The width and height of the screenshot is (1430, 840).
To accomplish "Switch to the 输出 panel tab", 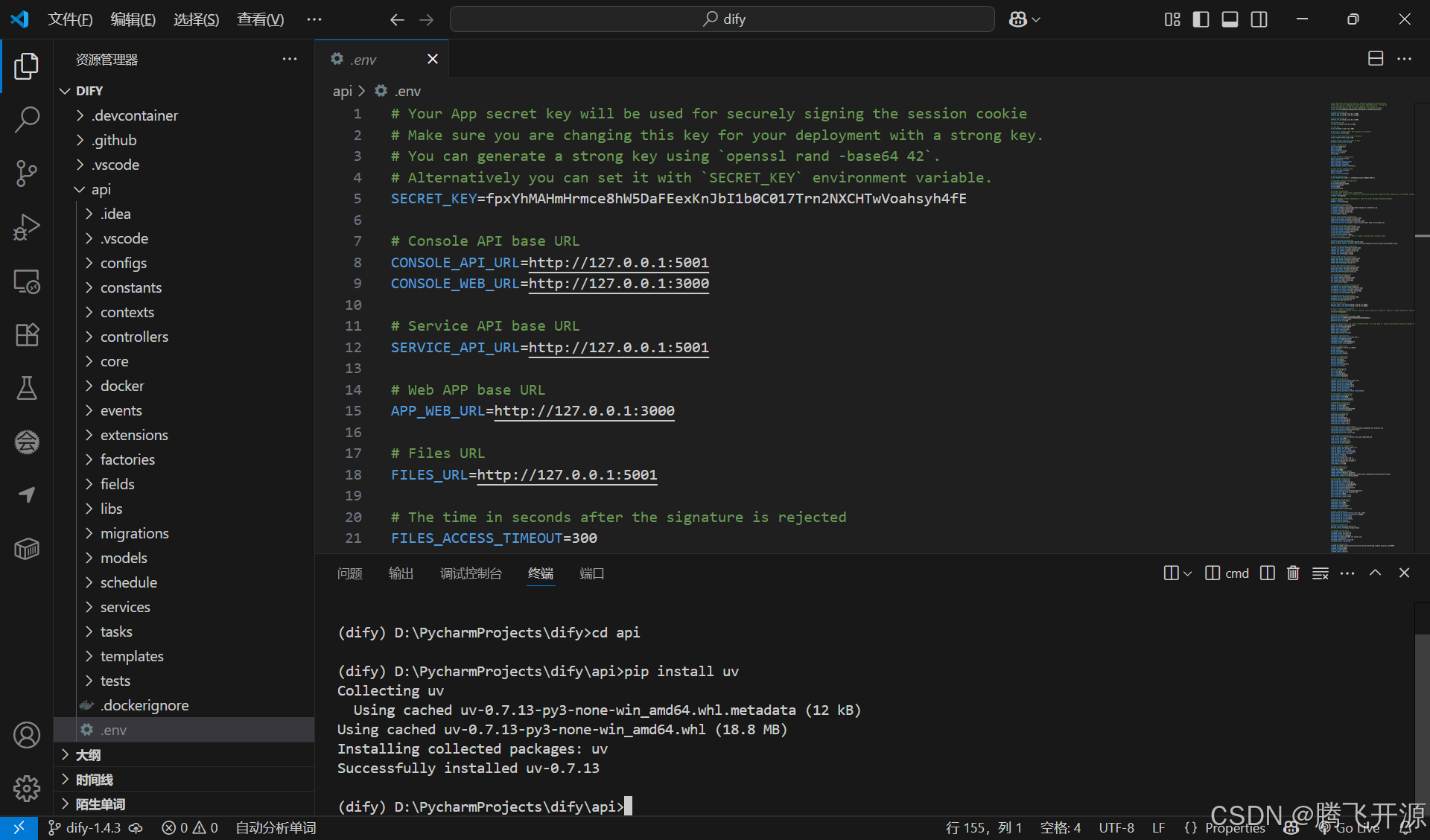I will [401, 573].
